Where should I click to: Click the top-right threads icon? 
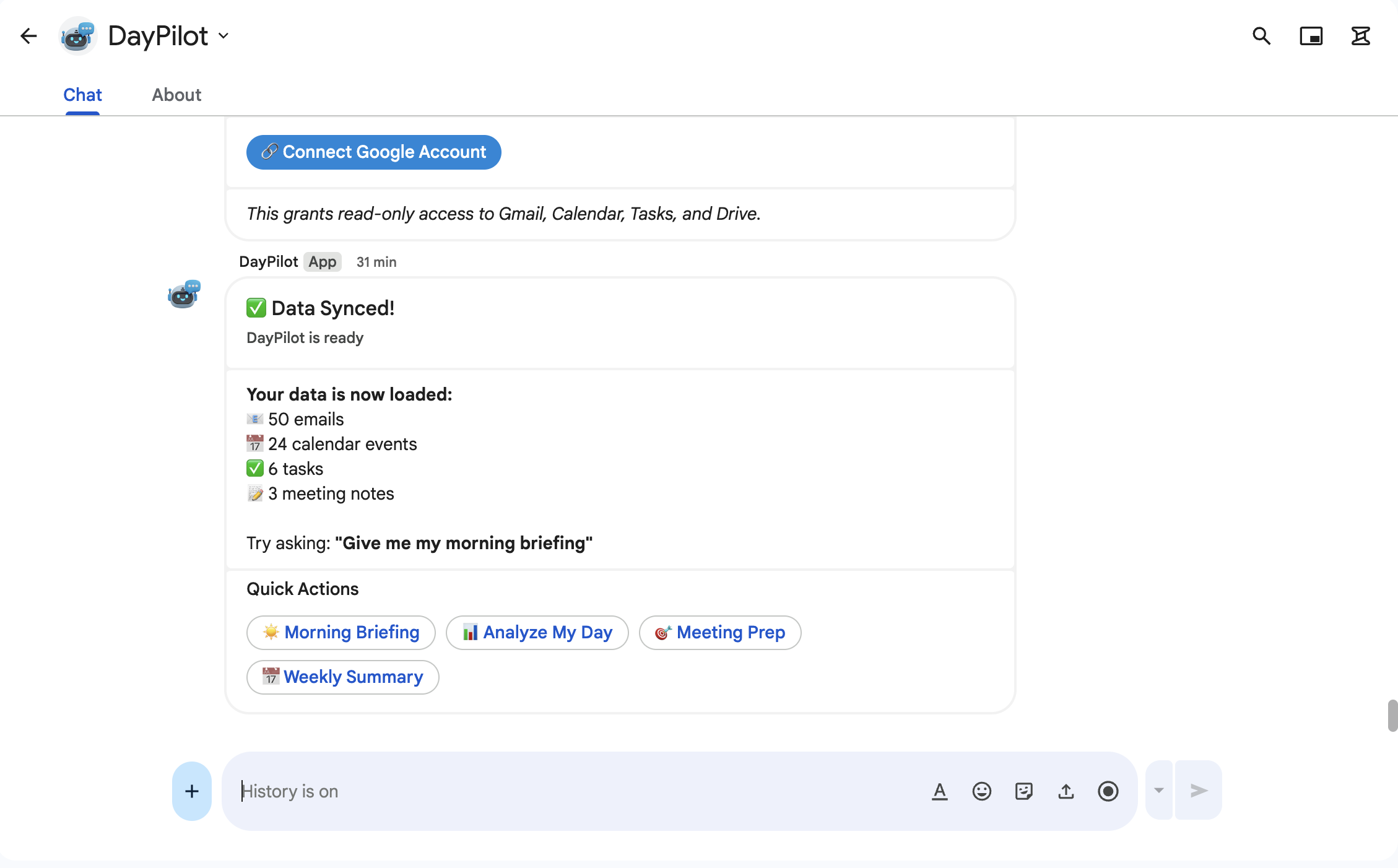click(1360, 36)
